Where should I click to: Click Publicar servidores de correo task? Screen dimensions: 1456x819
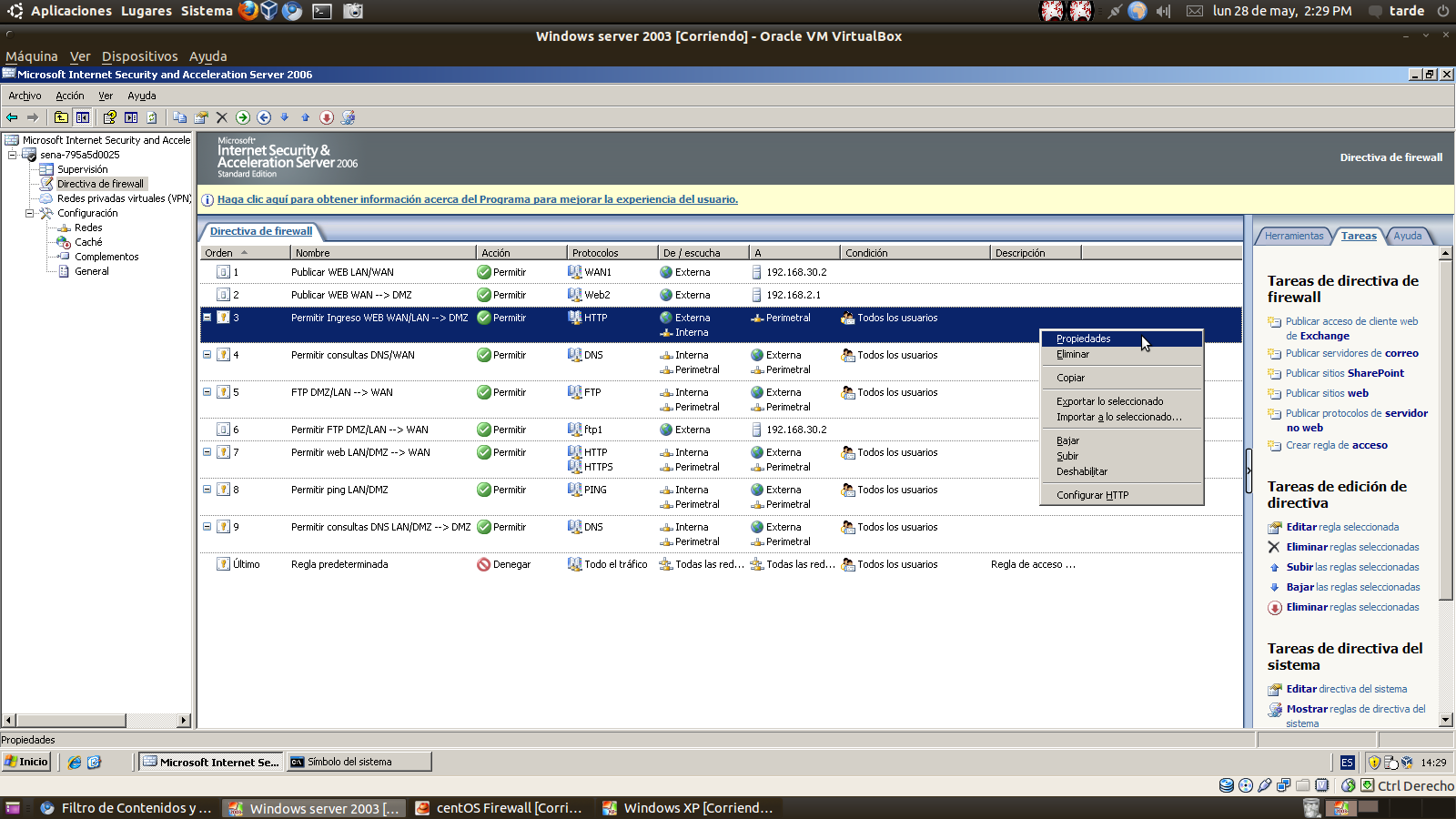(x=1351, y=353)
